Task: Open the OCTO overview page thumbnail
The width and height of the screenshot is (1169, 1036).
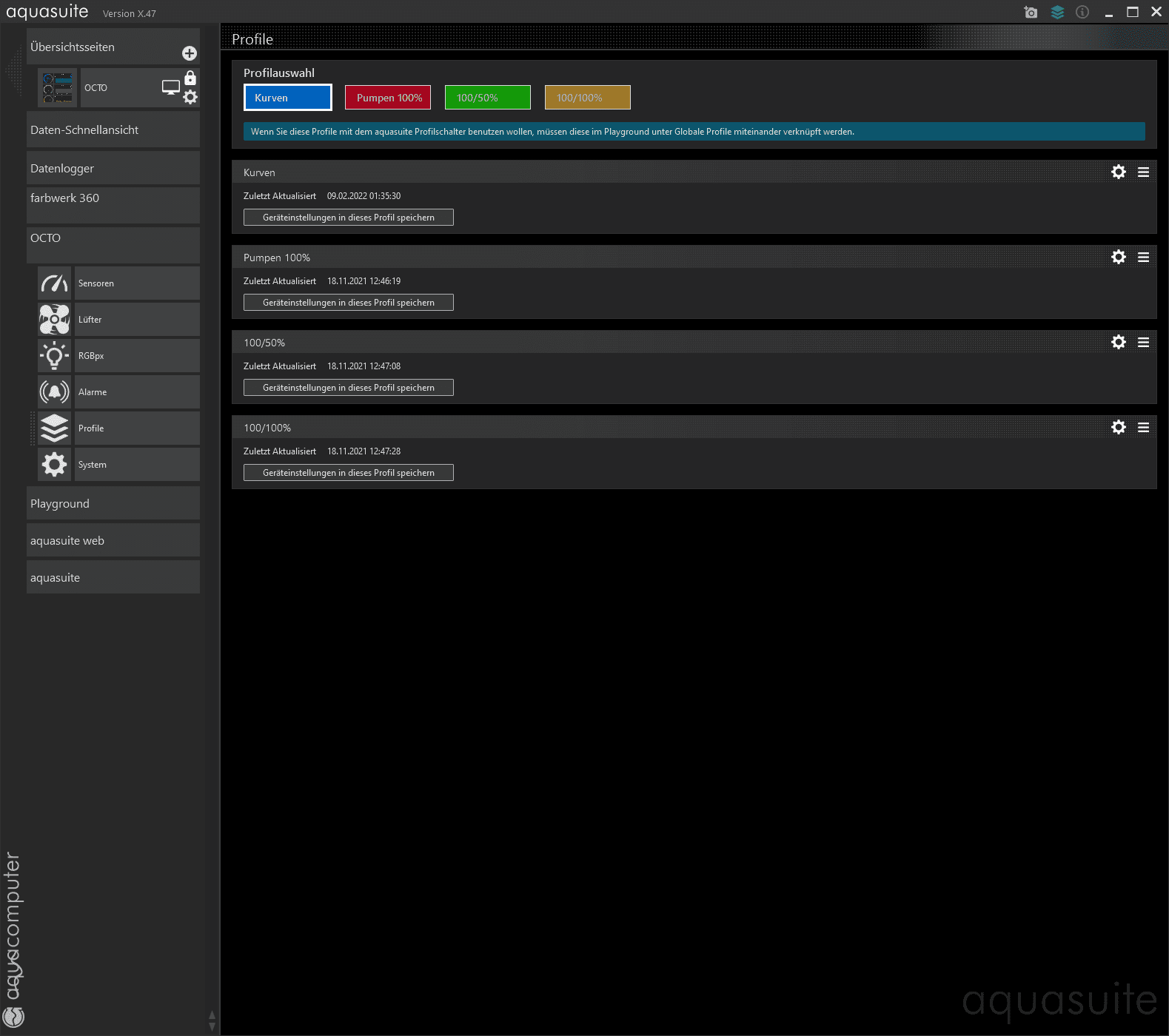Action: tap(58, 88)
